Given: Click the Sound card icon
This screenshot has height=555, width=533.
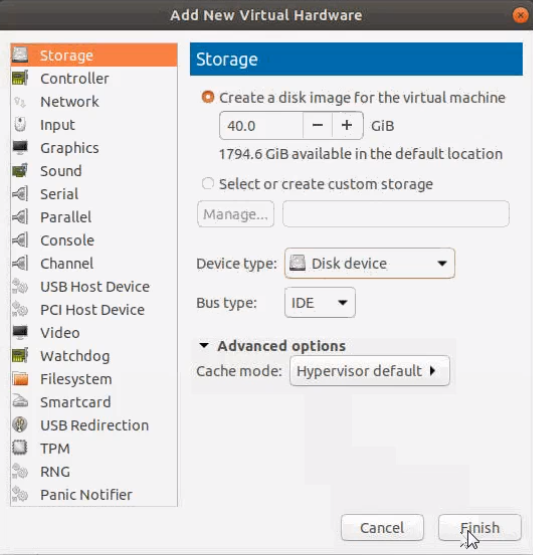Looking at the screenshot, I should coord(20,171).
